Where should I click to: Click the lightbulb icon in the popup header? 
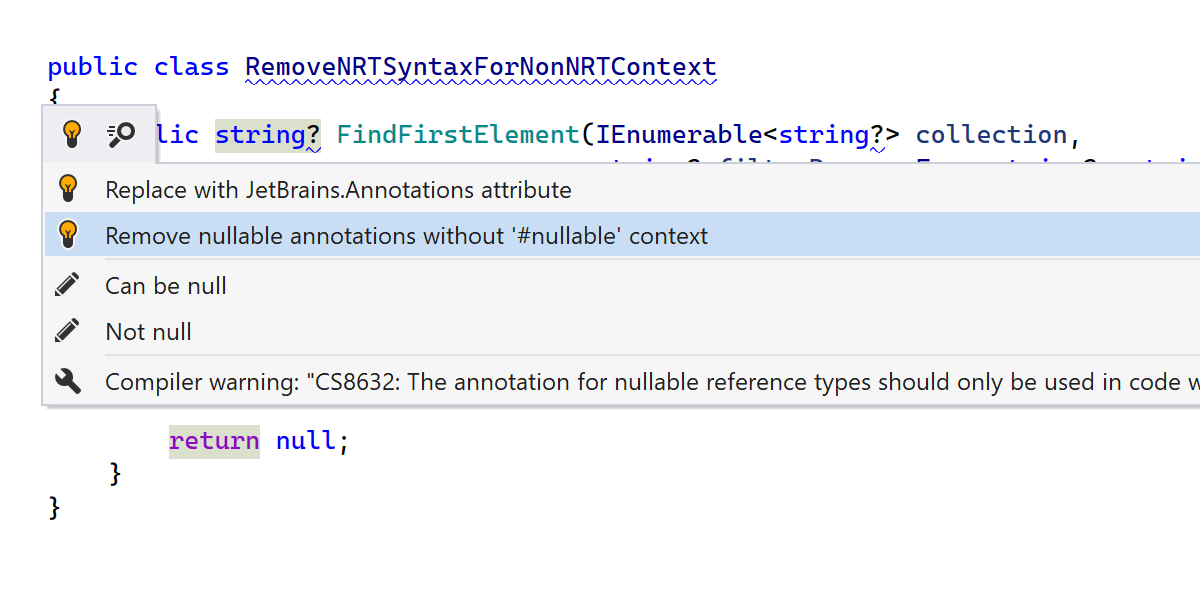pos(71,134)
